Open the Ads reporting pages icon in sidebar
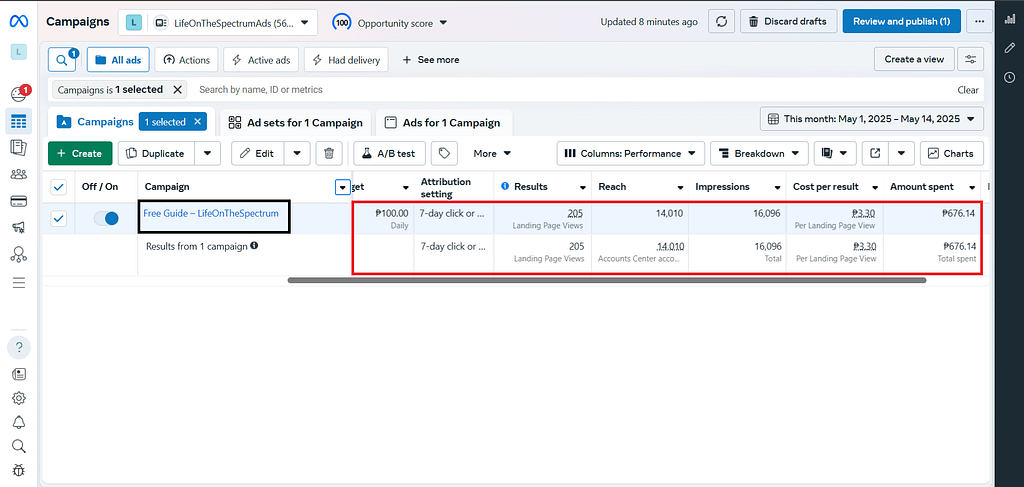The height and width of the screenshot is (487, 1024). (x=19, y=148)
